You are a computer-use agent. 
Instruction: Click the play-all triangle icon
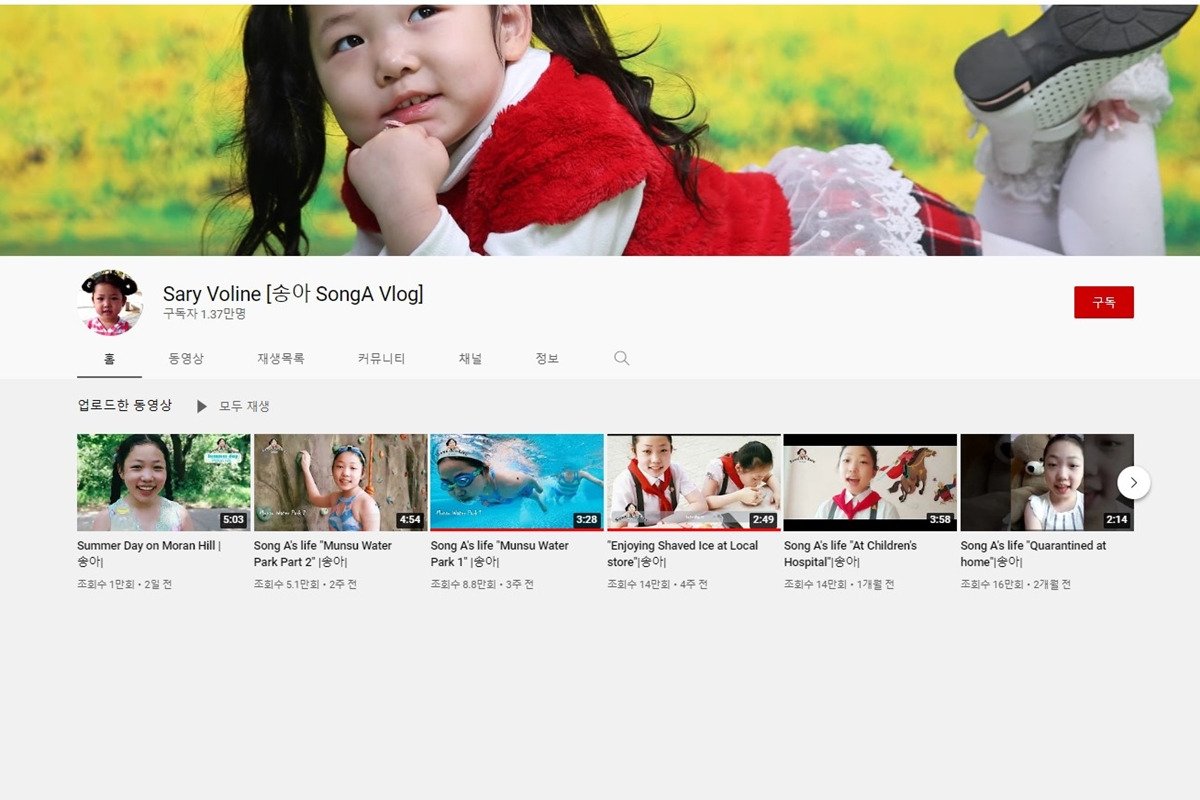point(202,406)
